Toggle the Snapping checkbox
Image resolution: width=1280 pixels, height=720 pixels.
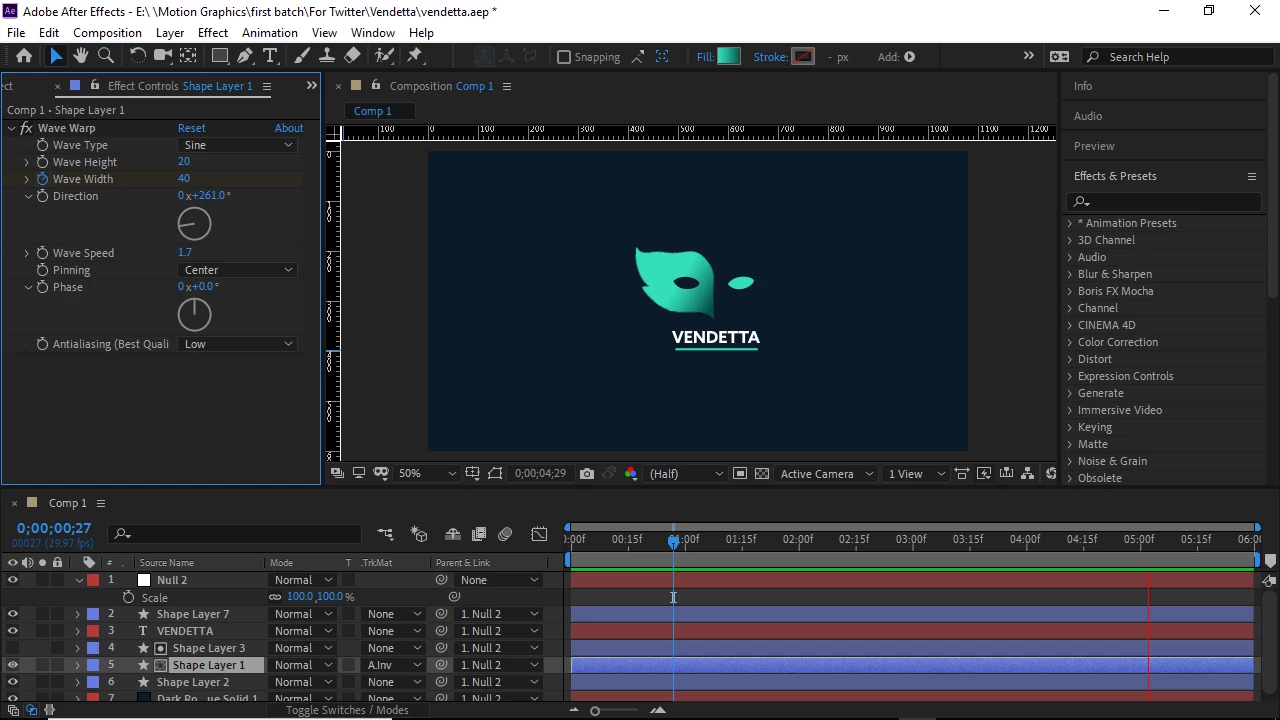click(x=564, y=57)
